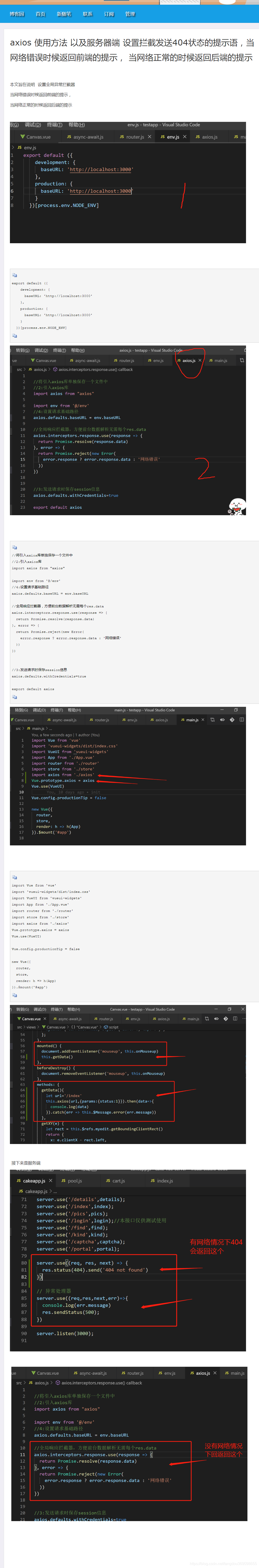Click the 本文旨在说明 intro line
The height and width of the screenshot is (1568, 259).
click(43, 85)
